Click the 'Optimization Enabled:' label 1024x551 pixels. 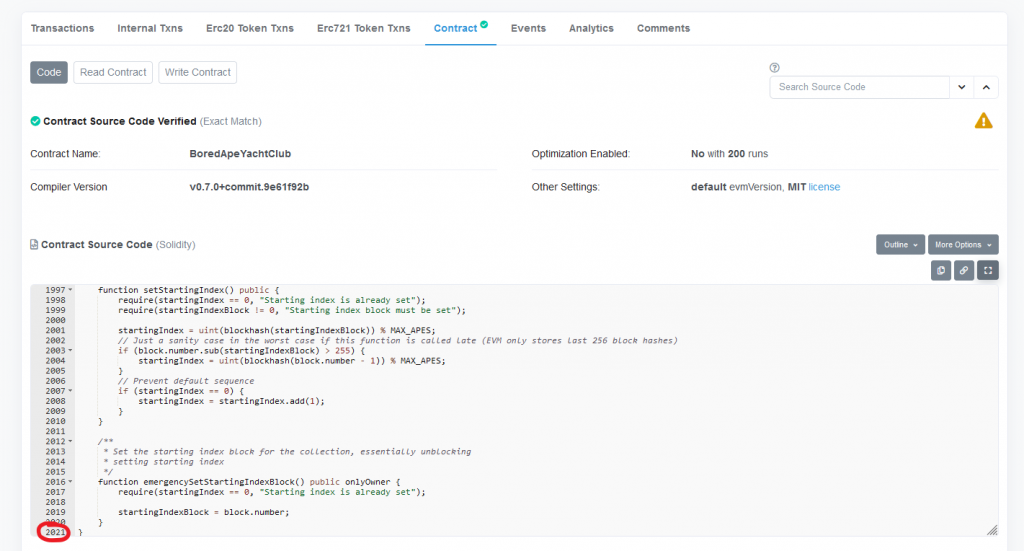tap(581, 154)
